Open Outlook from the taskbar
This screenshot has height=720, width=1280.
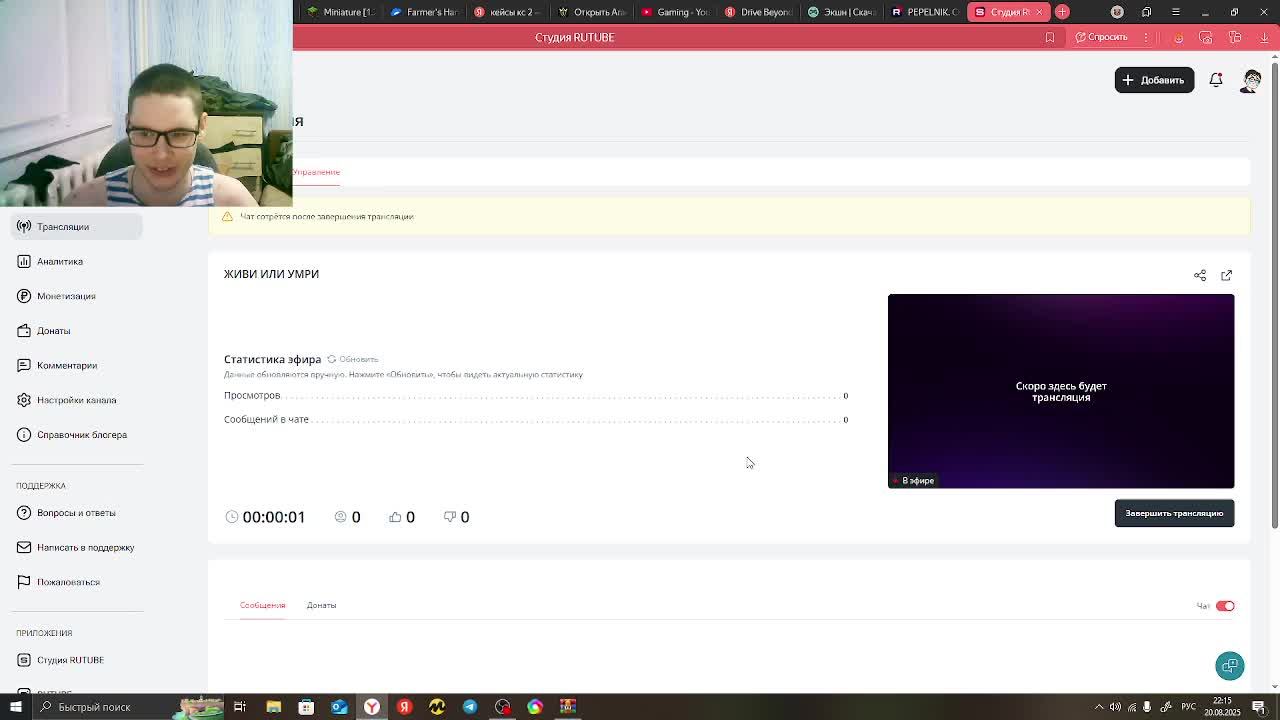click(x=339, y=707)
